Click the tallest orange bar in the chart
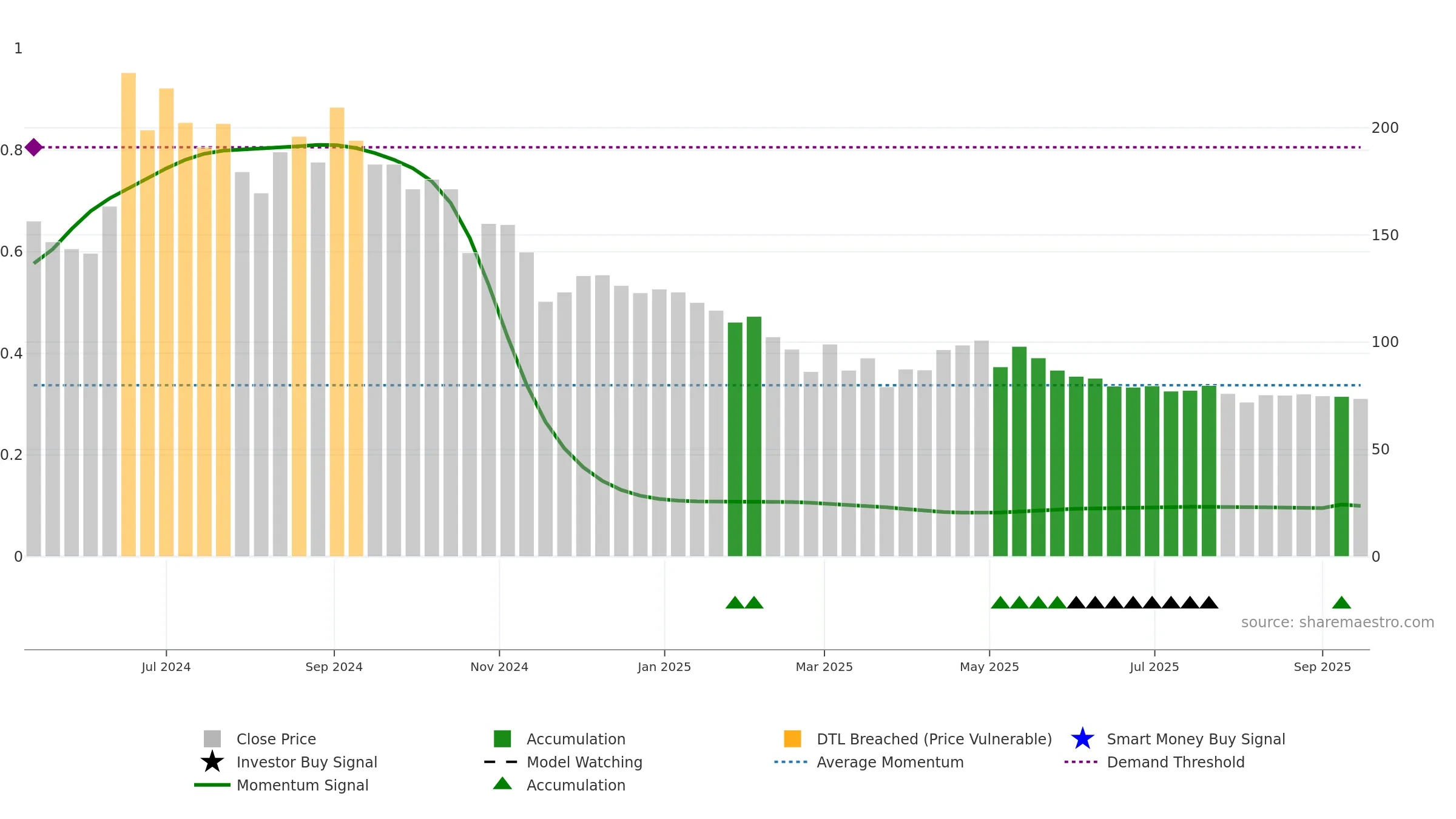The height and width of the screenshot is (819, 1456). tap(128, 314)
